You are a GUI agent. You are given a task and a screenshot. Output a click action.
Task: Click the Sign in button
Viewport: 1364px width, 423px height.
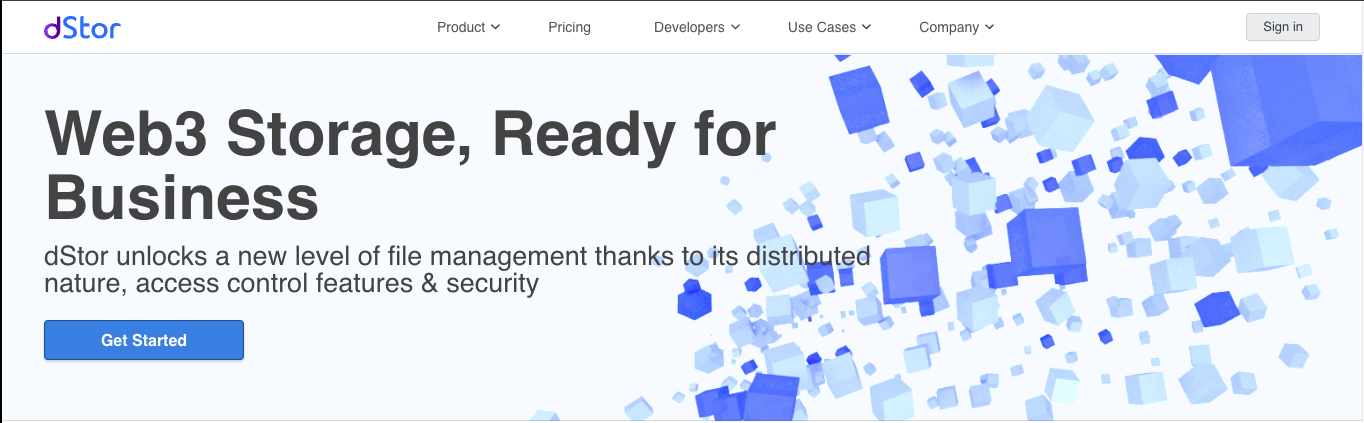[x=1283, y=27]
